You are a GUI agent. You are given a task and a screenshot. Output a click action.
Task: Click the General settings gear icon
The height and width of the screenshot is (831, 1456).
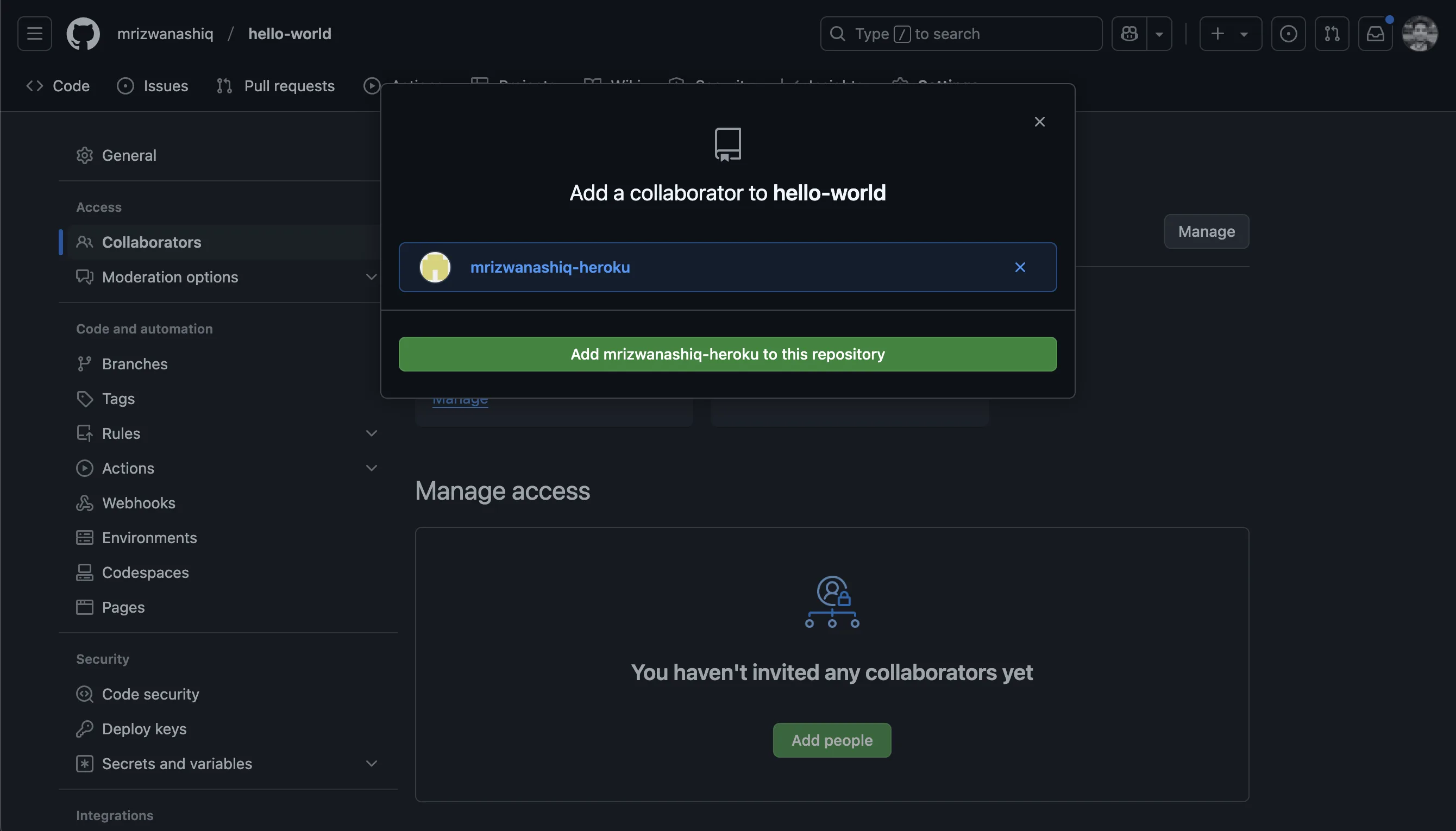[x=84, y=155]
